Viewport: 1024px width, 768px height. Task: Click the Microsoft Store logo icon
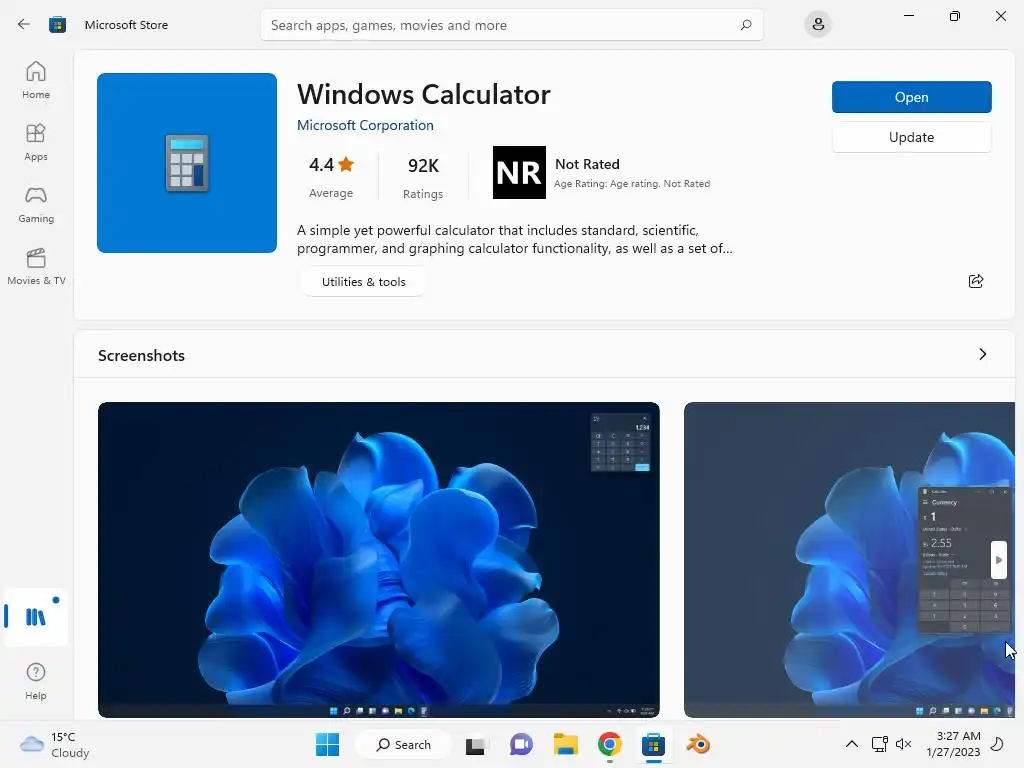point(57,25)
